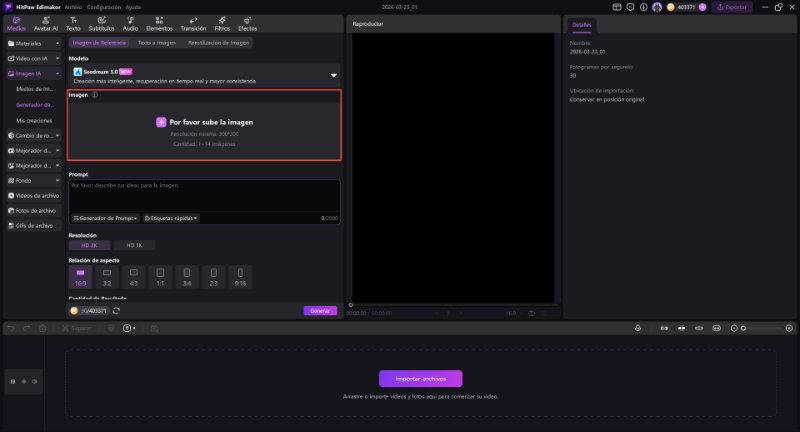Screen dimensions: 800x432
Task: Click the redo icon in timeline toolbar
Action: click(27, 328)
